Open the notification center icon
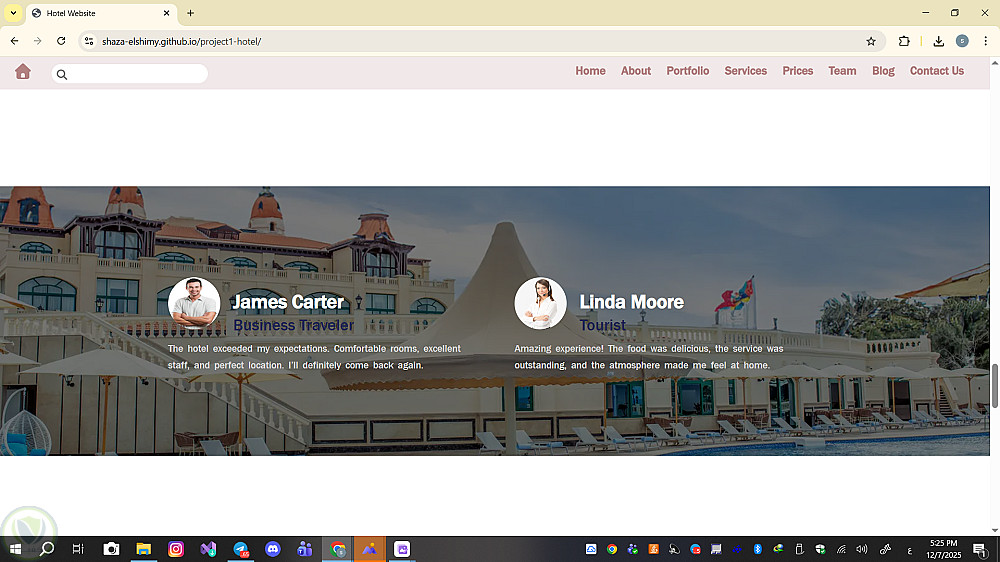 980,549
